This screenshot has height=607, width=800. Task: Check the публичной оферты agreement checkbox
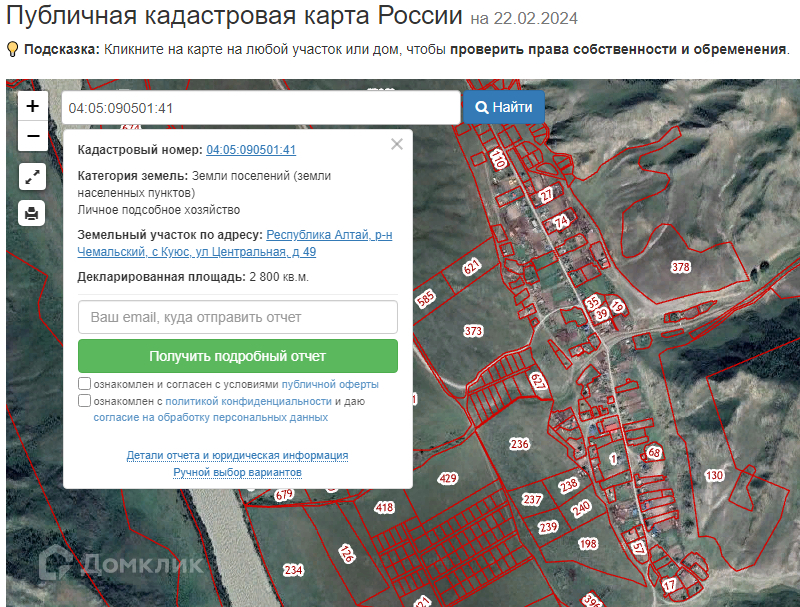[x=85, y=384]
